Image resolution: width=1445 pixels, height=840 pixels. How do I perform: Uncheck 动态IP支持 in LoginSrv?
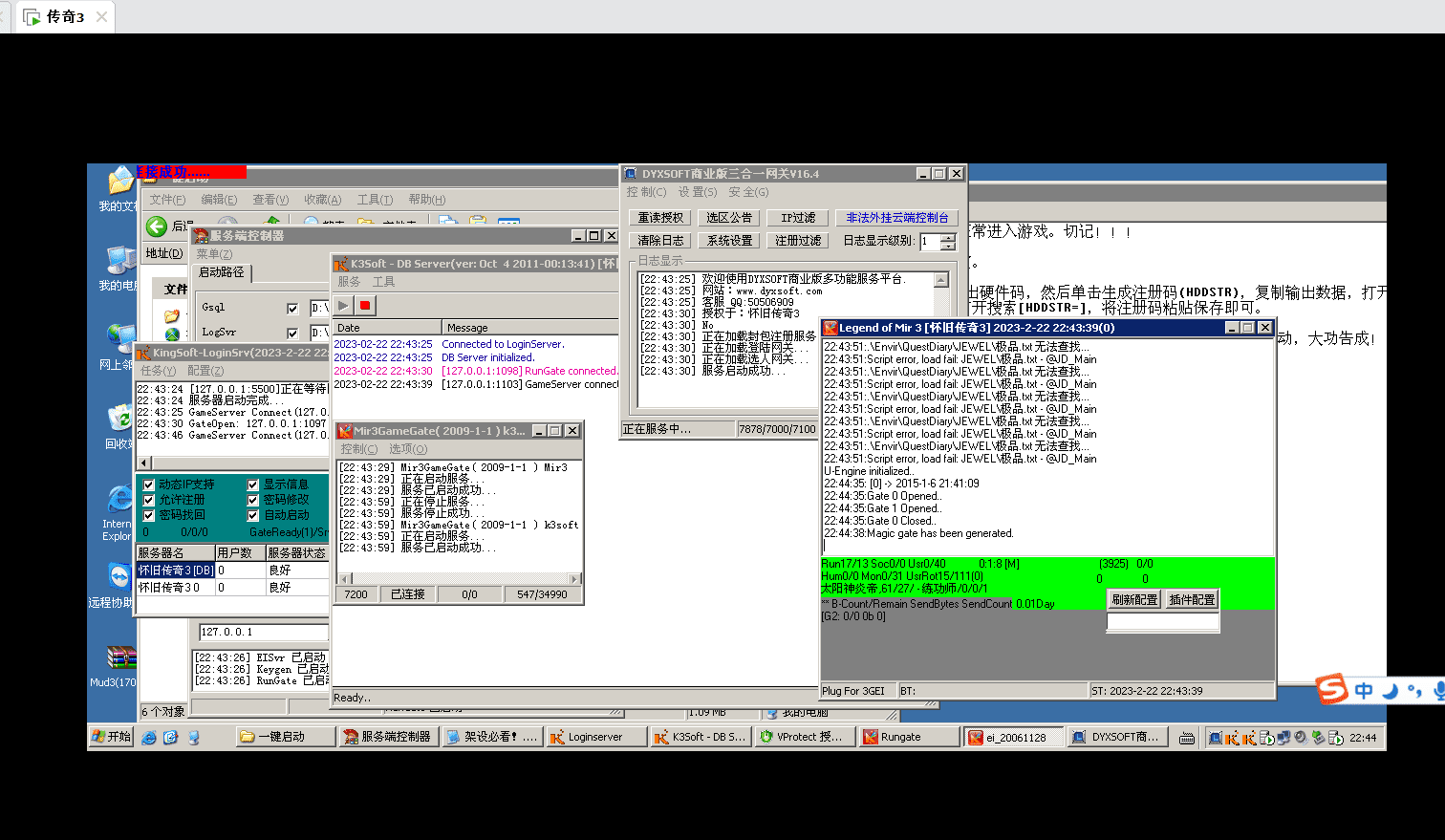[149, 485]
